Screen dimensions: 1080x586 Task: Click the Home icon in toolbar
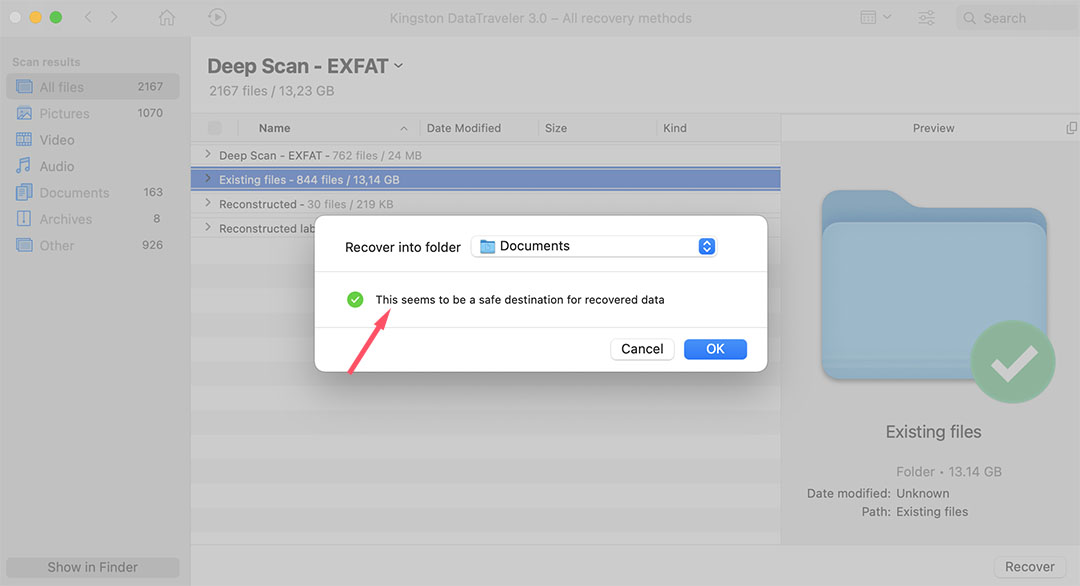167,18
